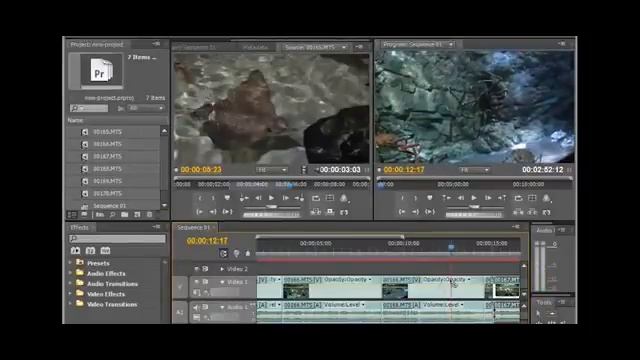Click the Effects panel search field
Image resolution: width=640 pixels, height=360 pixels.
[117, 238]
